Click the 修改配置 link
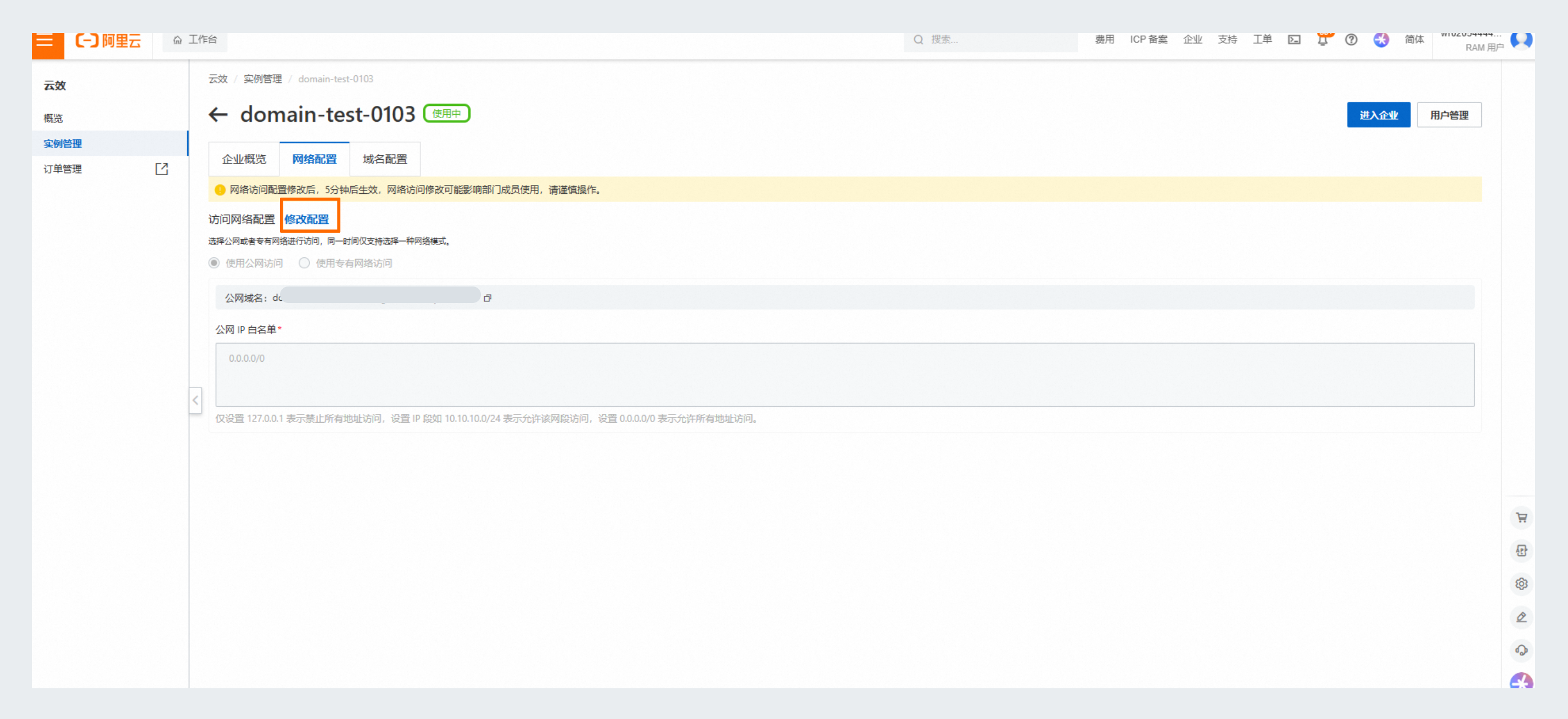1568x719 pixels. pos(307,220)
